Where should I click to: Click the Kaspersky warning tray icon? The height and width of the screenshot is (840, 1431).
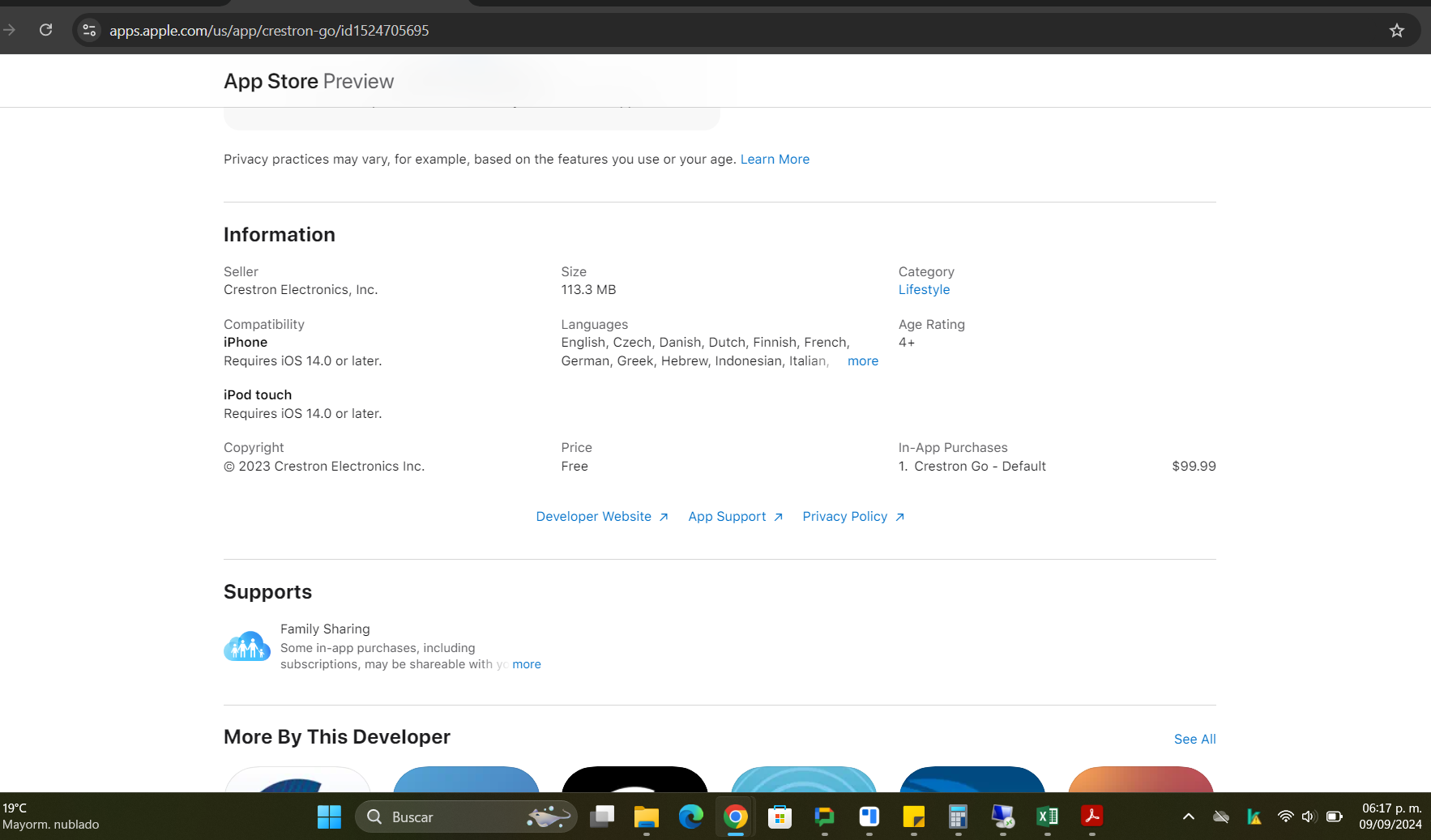click(x=1254, y=817)
